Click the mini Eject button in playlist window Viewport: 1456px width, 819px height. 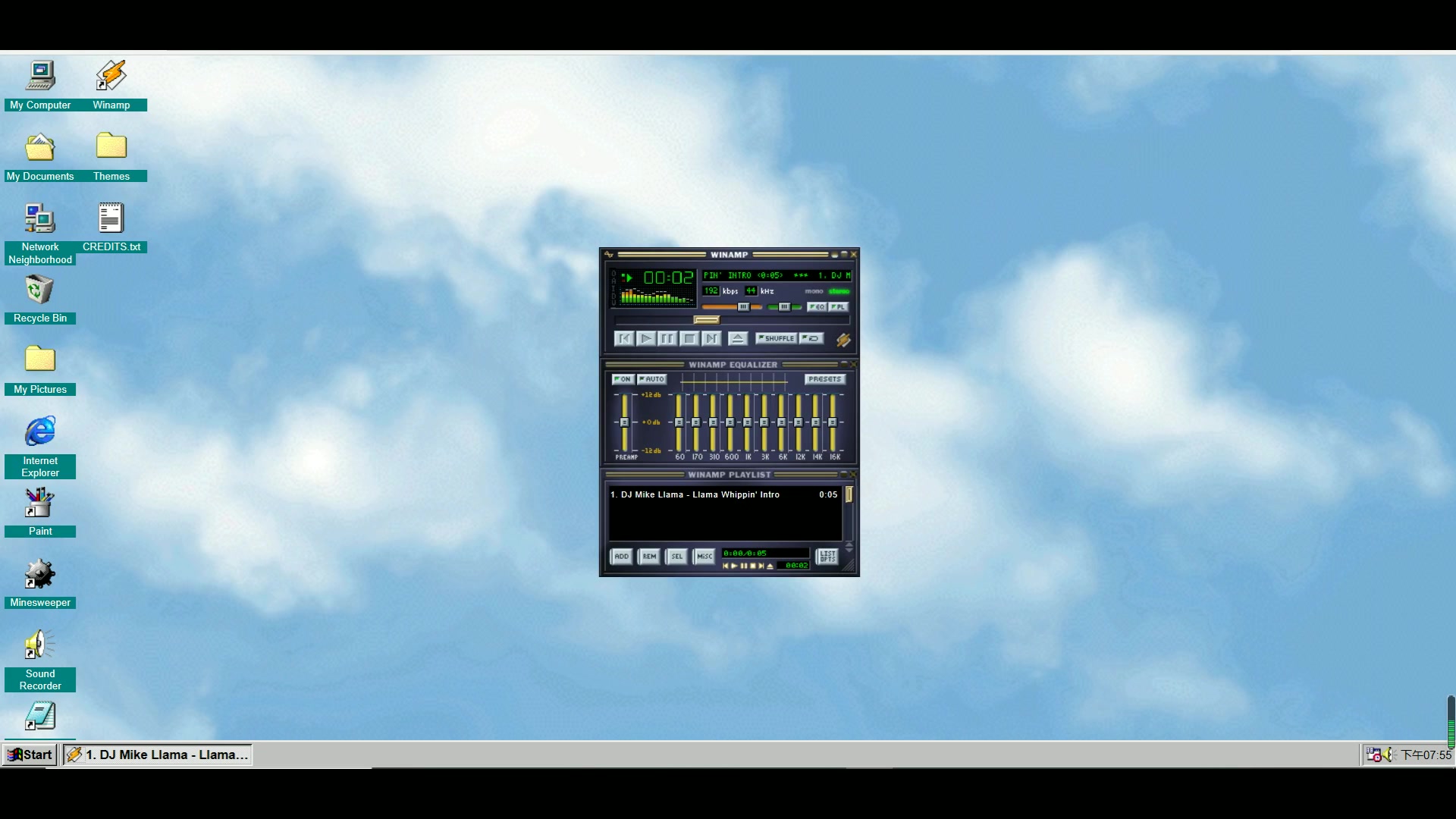tap(770, 566)
